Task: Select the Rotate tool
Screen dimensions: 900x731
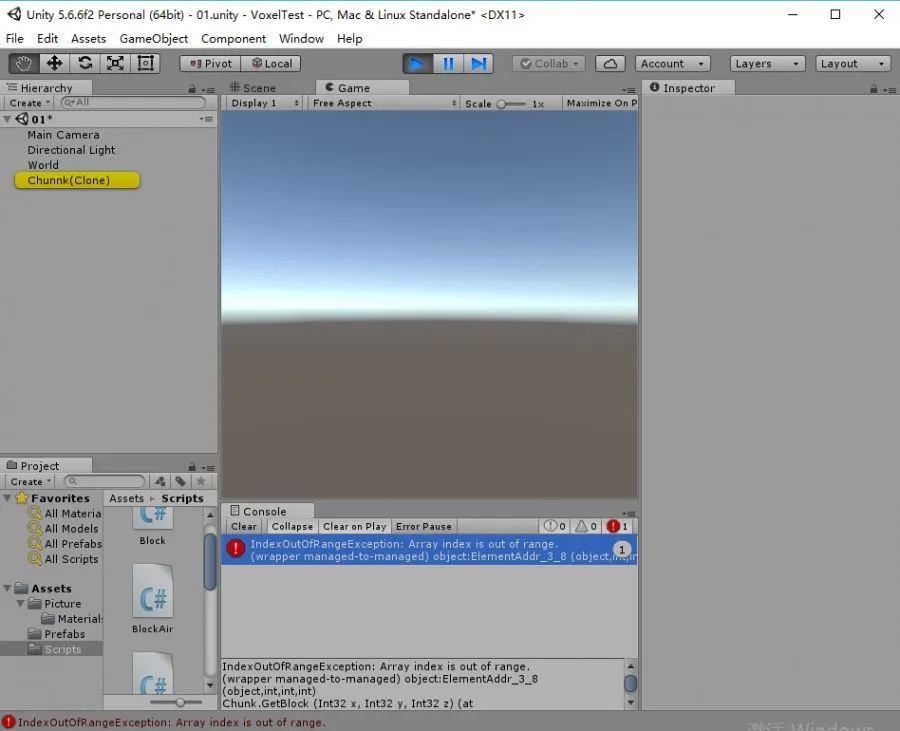Action: tap(85, 63)
